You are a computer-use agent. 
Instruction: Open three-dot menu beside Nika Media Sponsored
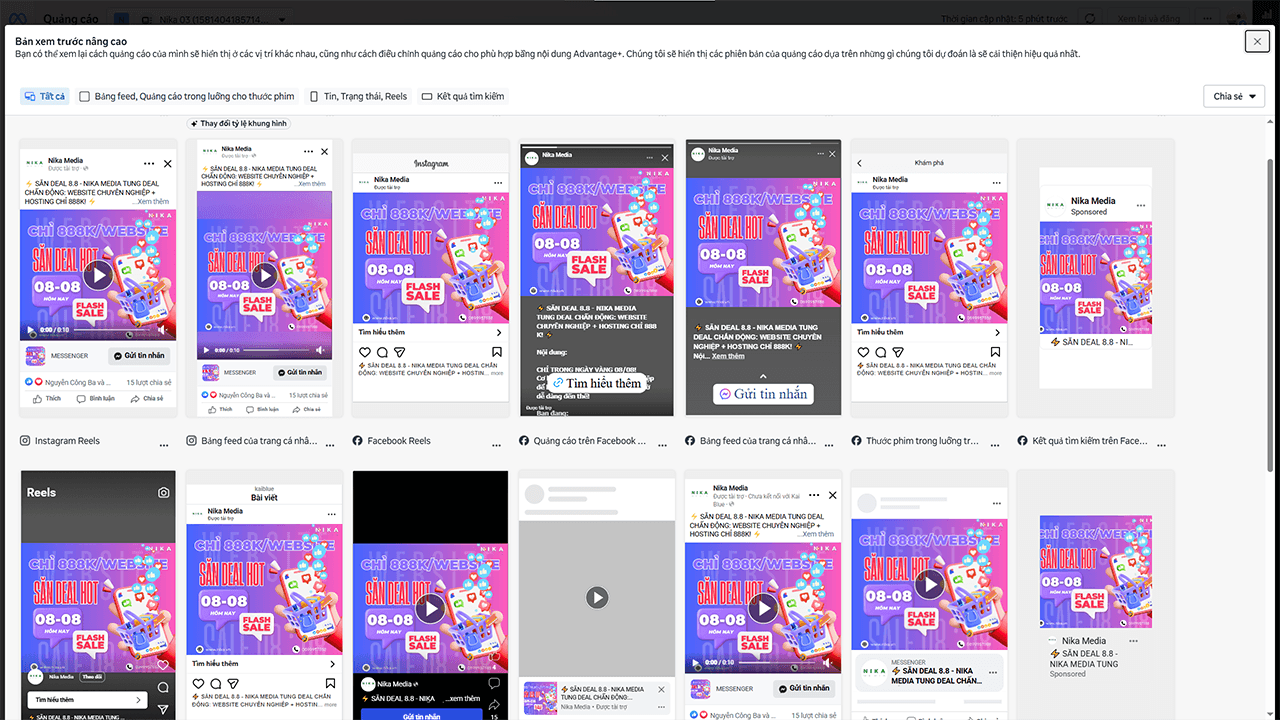(x=1141, y=205)
